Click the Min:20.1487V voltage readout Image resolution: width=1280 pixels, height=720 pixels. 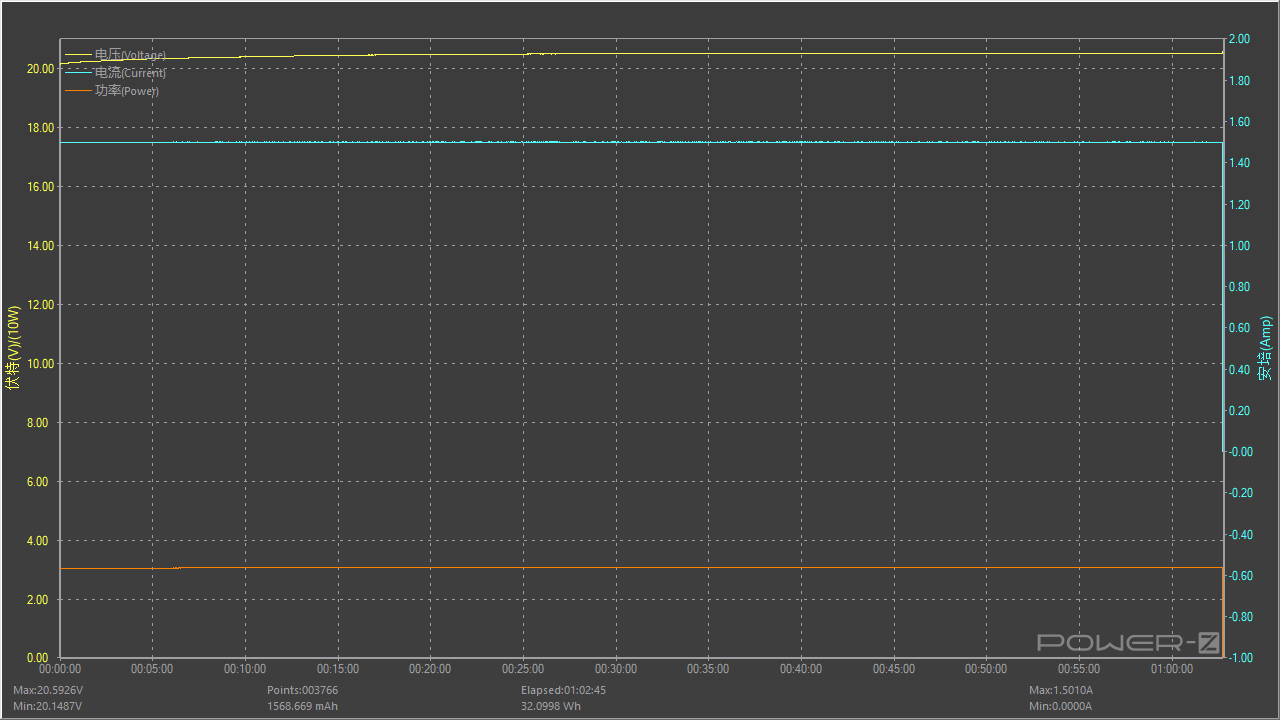point(47,706)
